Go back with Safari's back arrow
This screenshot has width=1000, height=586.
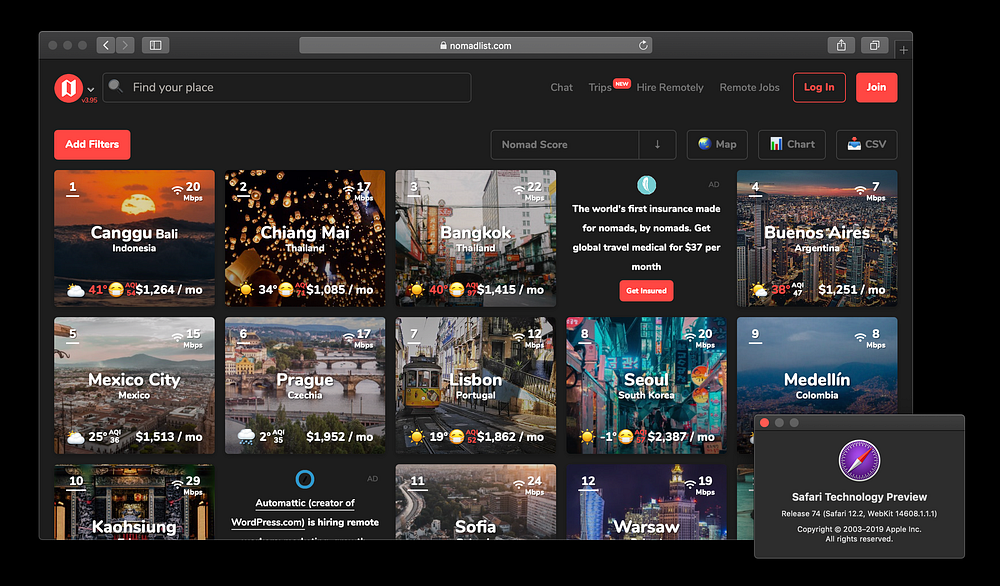coord(106,45)
